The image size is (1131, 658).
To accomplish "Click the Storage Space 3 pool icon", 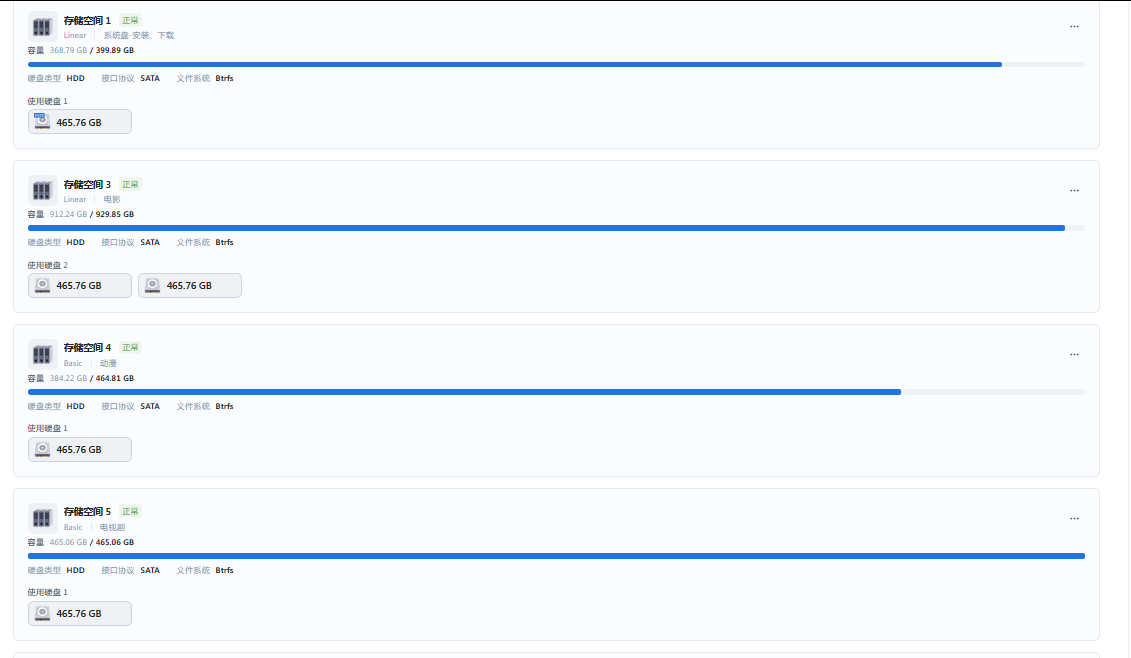I will point(42,191).
